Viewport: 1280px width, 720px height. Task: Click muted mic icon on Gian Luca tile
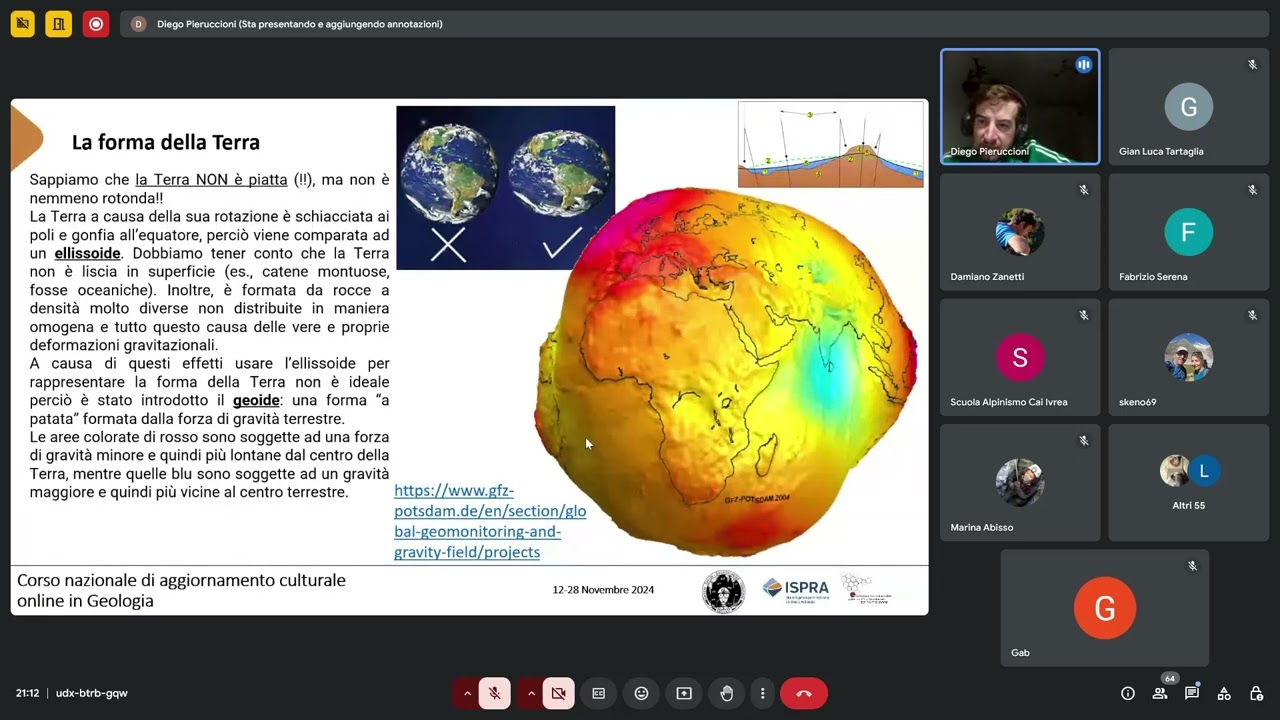pyautogui.click(x=1252, y=65)
